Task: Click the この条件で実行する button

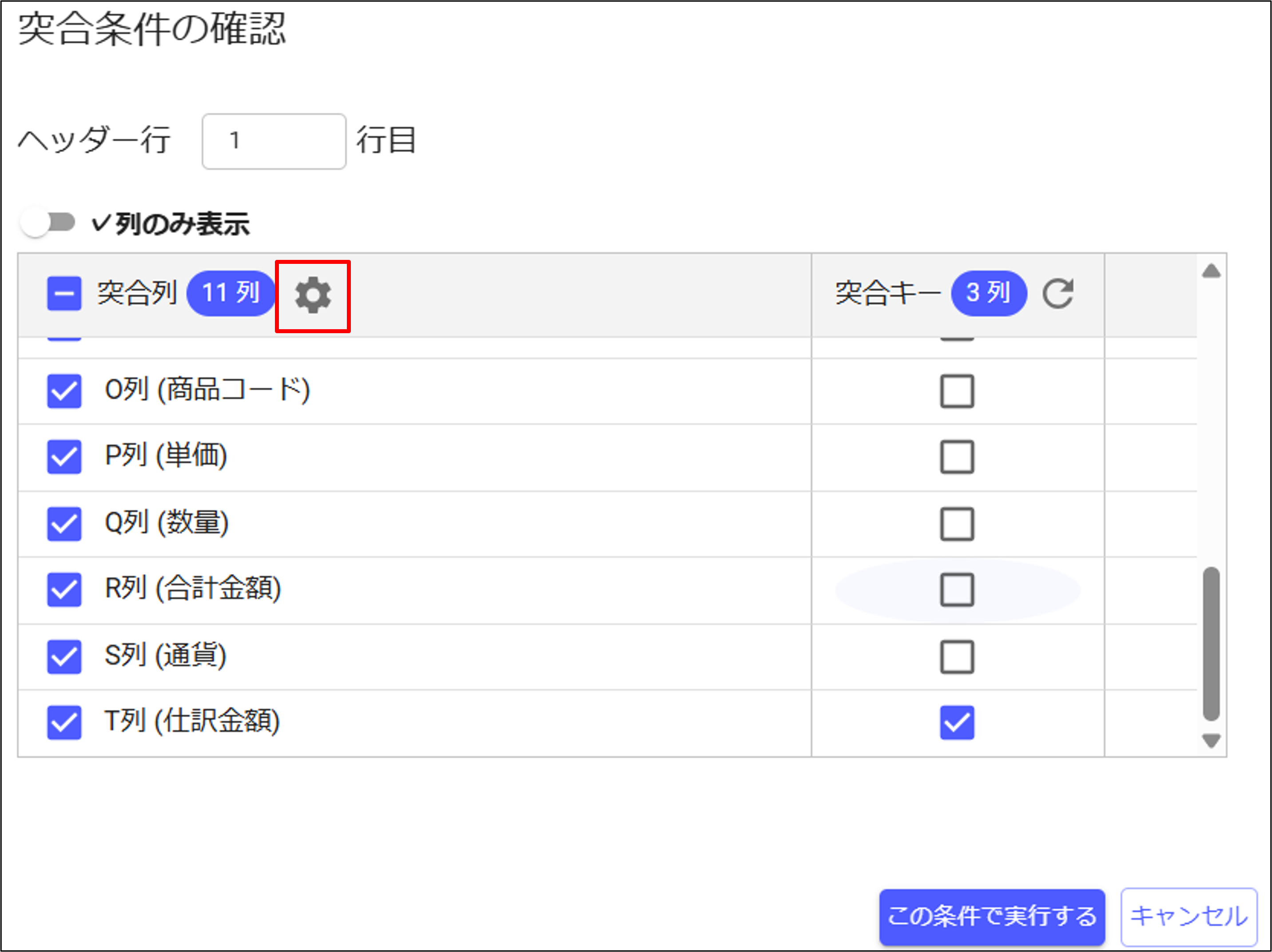Action: click(x=991, y=916)
